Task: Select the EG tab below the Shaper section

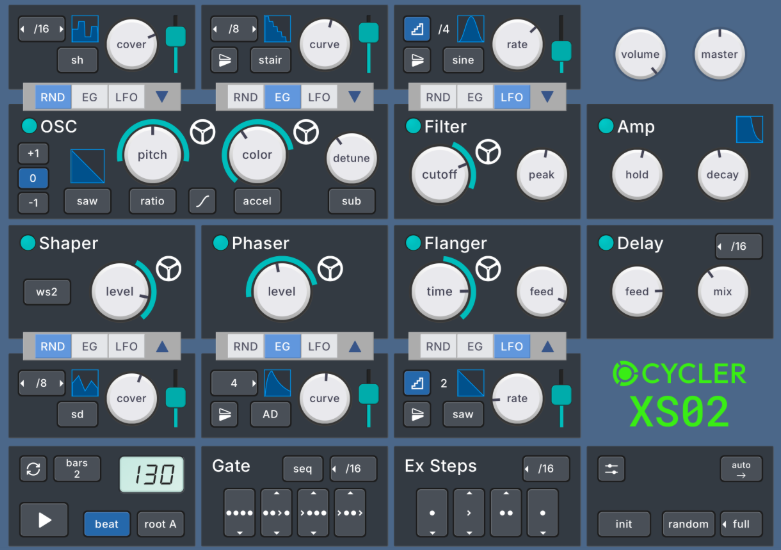Action: point(90,347)
